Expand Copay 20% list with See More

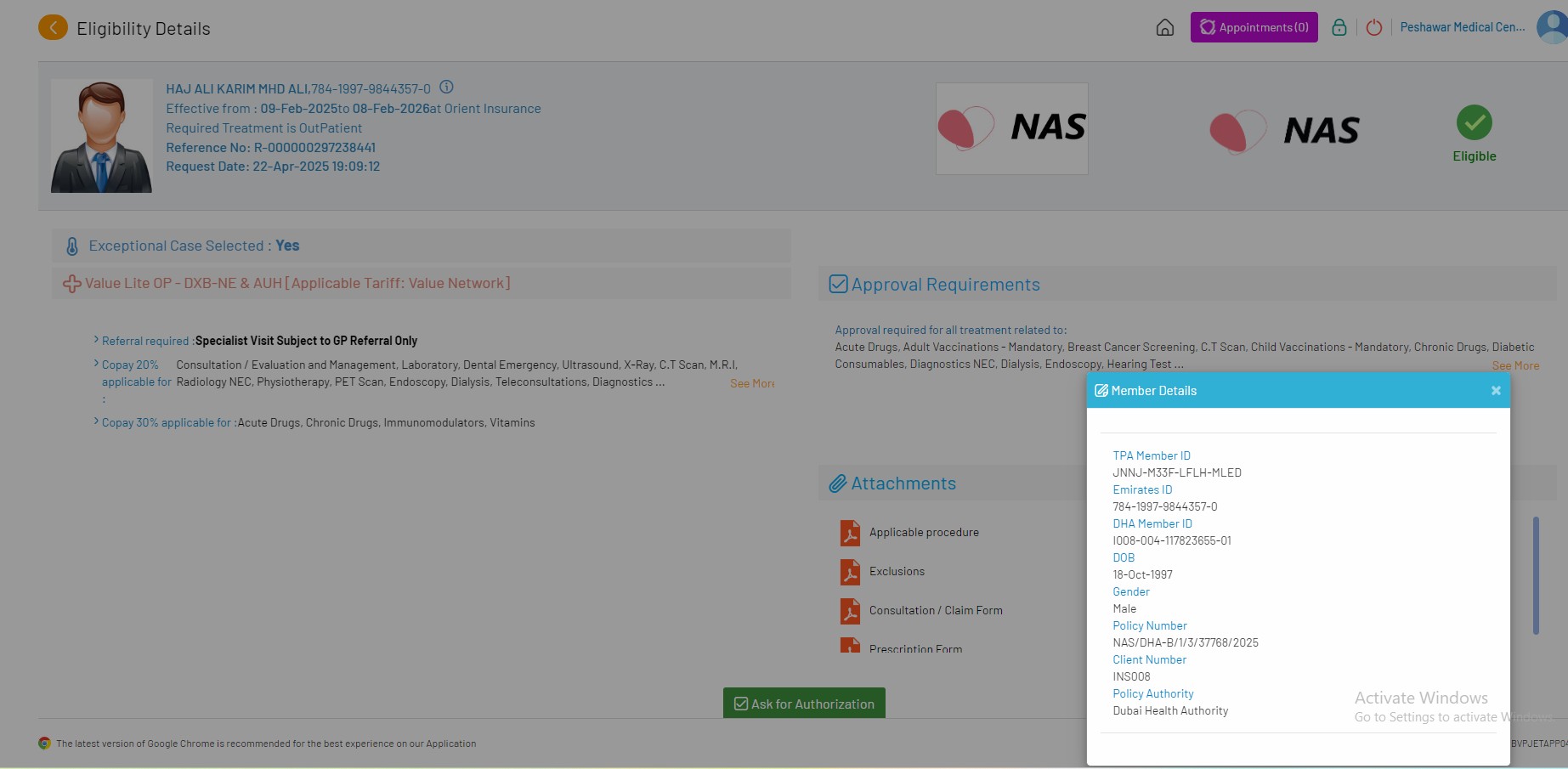point(751,383)
